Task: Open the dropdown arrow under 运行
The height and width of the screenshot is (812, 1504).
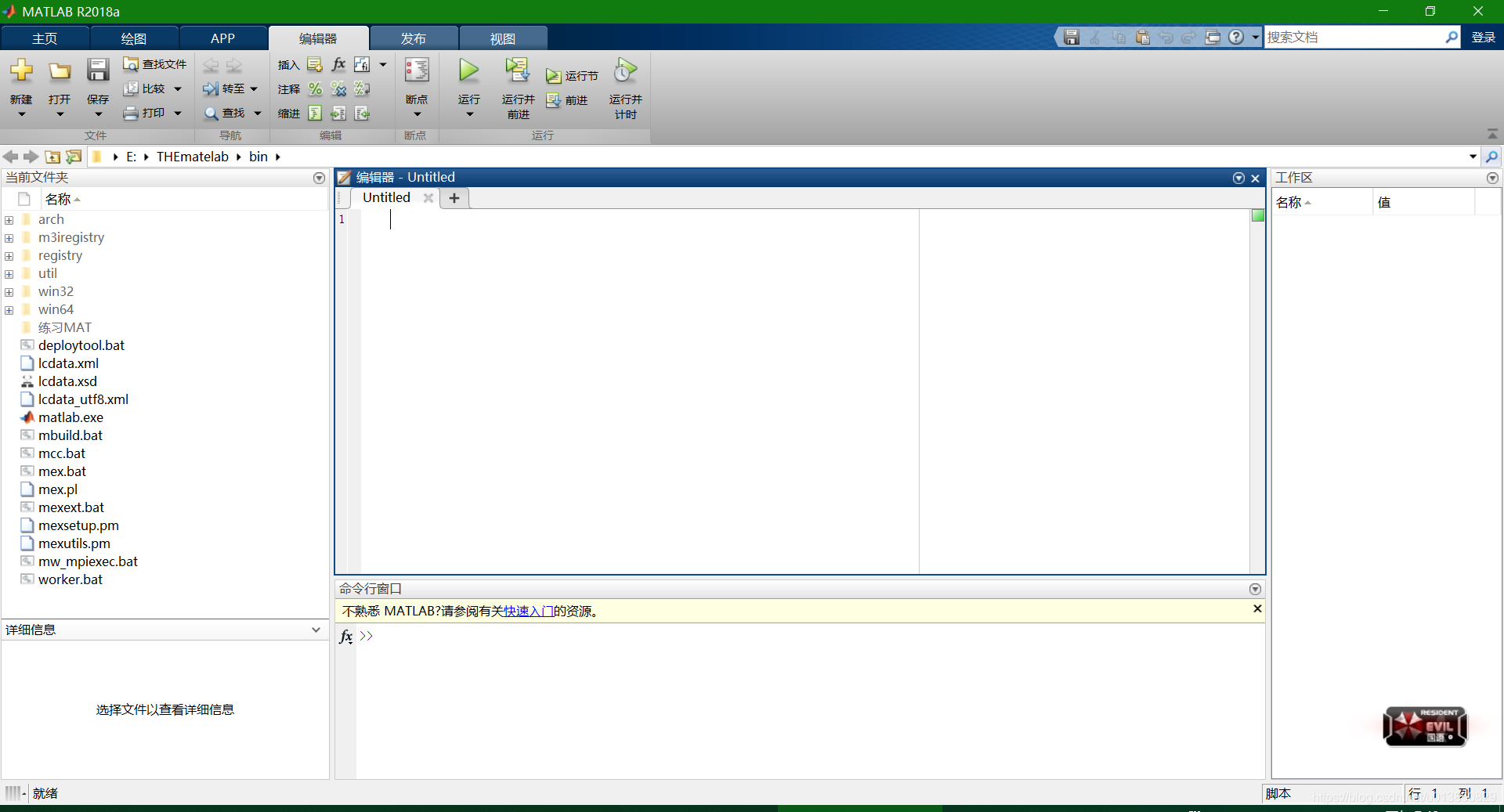Action: (470, 114)
